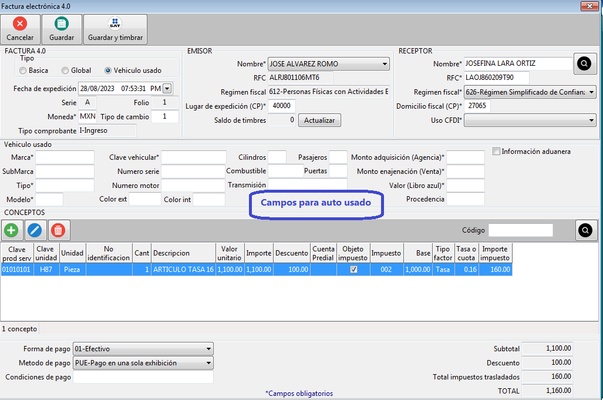Click the Procedencia field
This screenshot has height=400, width=603.
pyautogui.click(x=465, y=199)
